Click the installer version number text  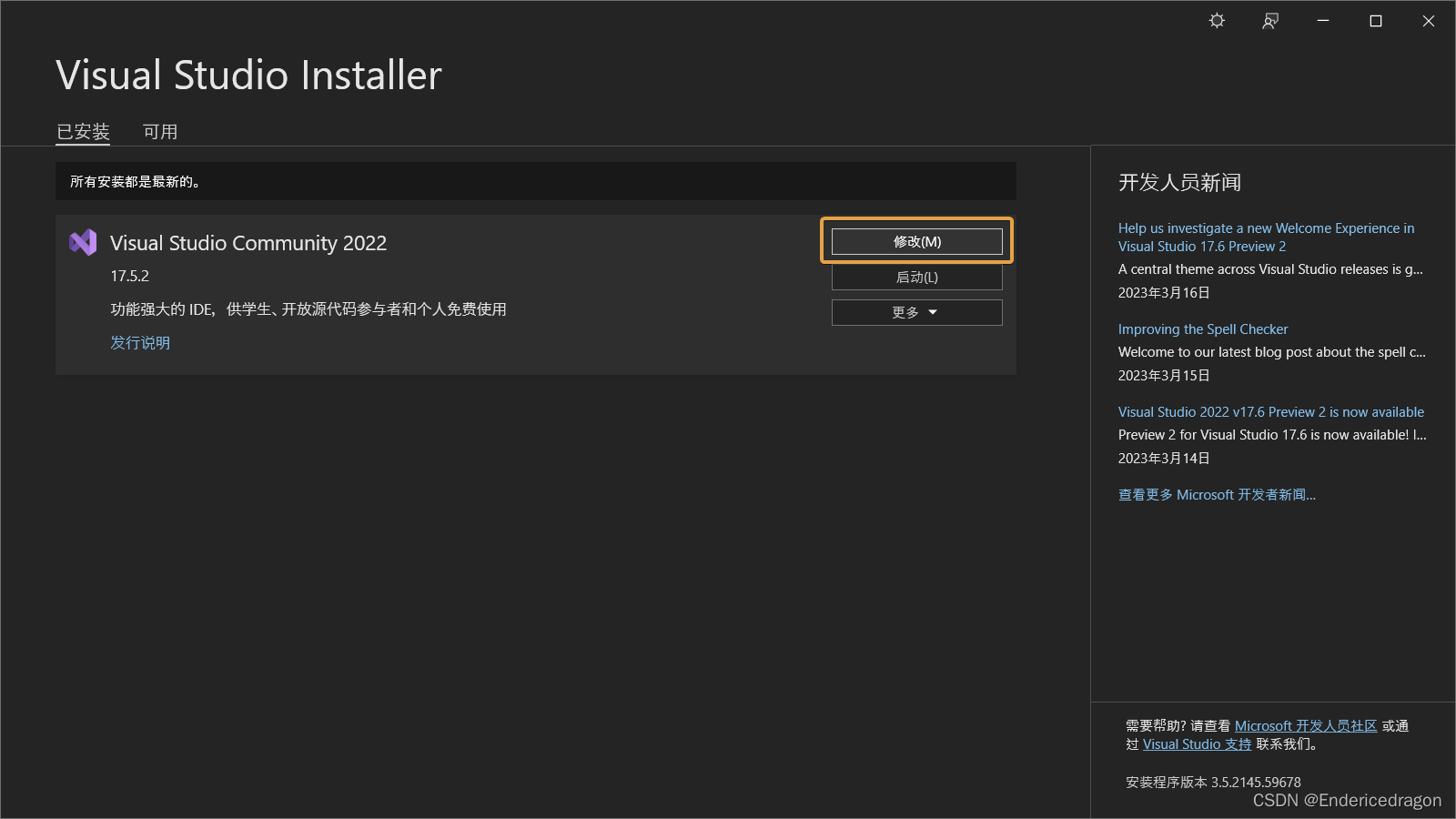[1210, 782]
